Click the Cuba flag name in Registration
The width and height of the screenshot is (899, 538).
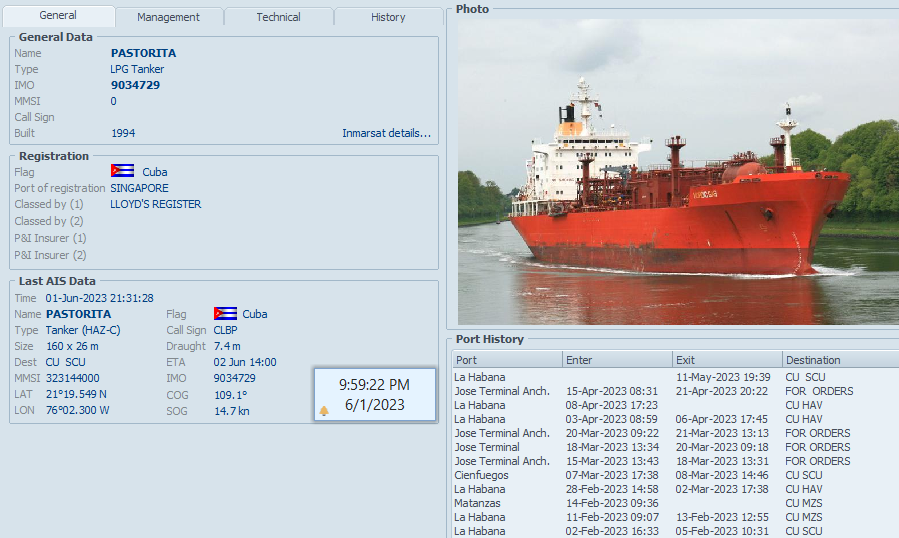click(155, 172)
